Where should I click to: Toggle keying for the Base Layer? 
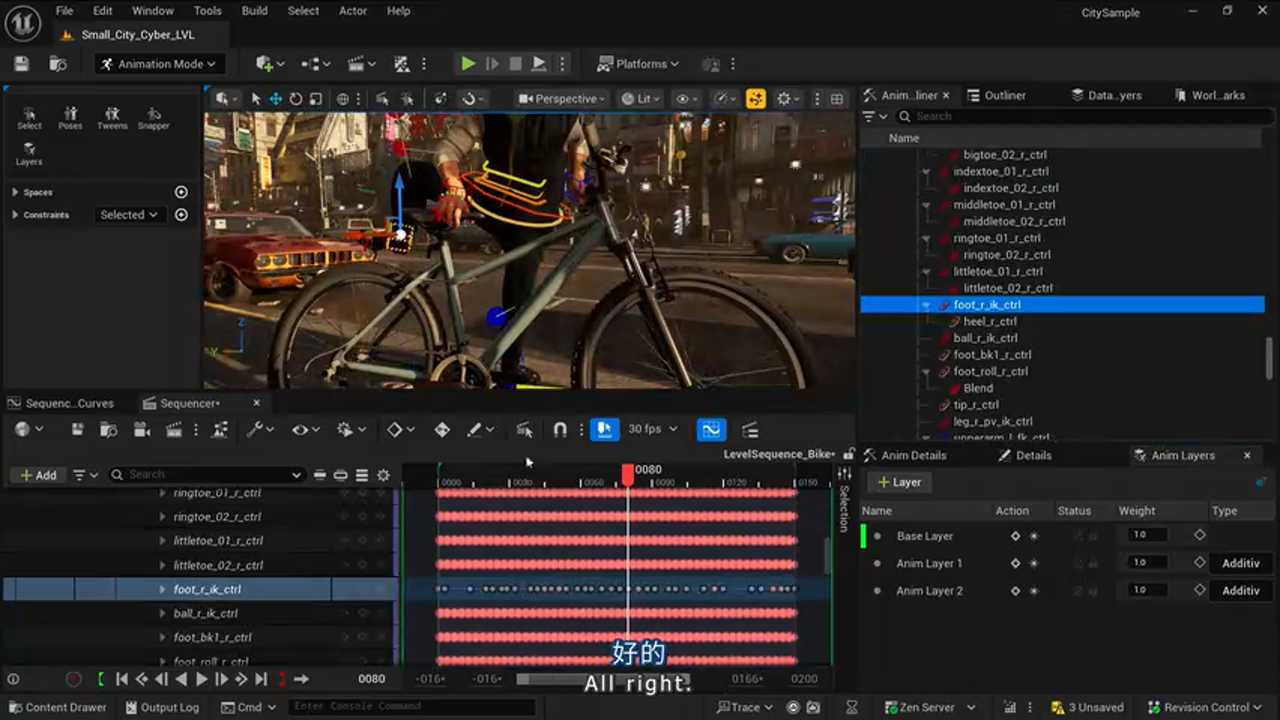[x=1016, y=535]
